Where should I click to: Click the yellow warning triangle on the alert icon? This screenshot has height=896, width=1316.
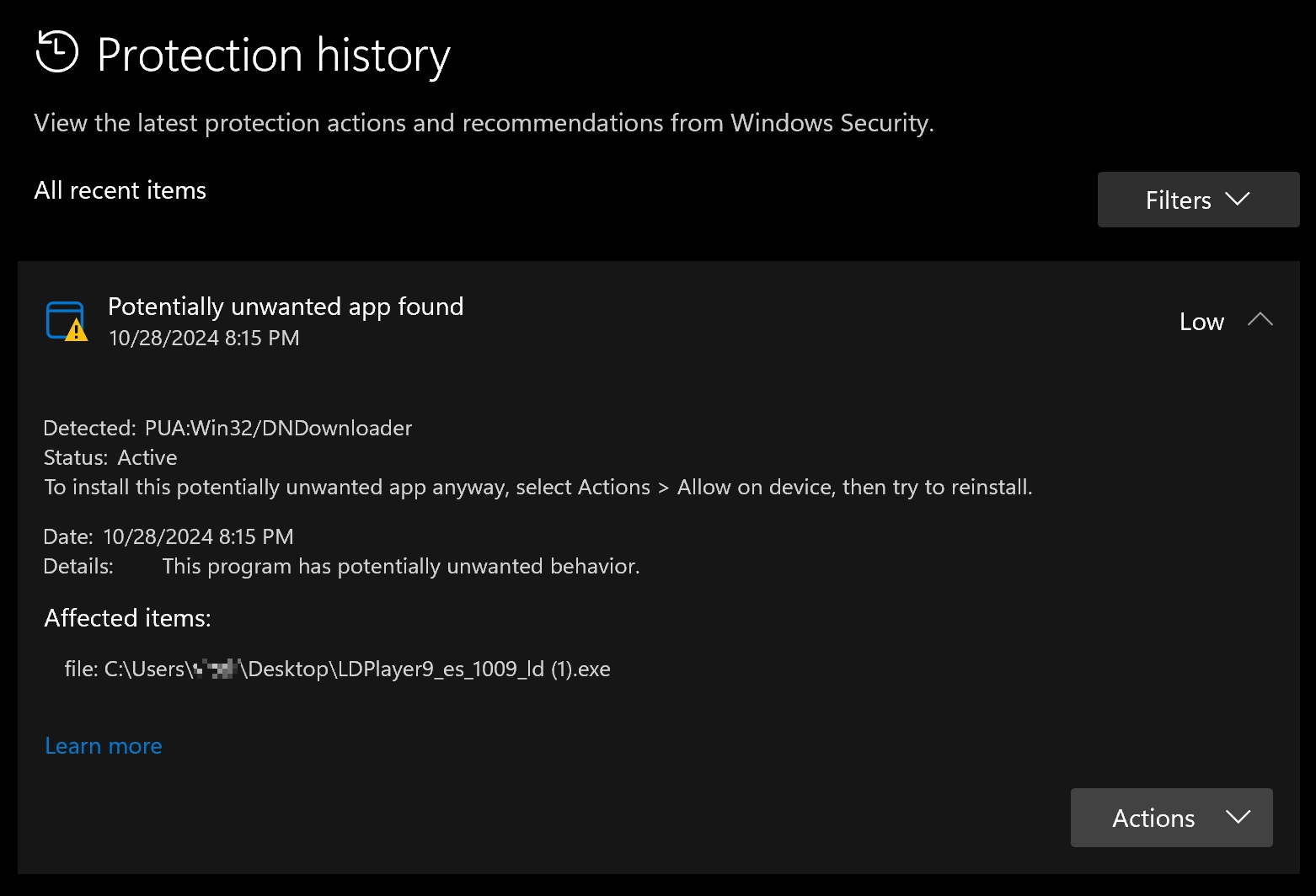(74, 331)
